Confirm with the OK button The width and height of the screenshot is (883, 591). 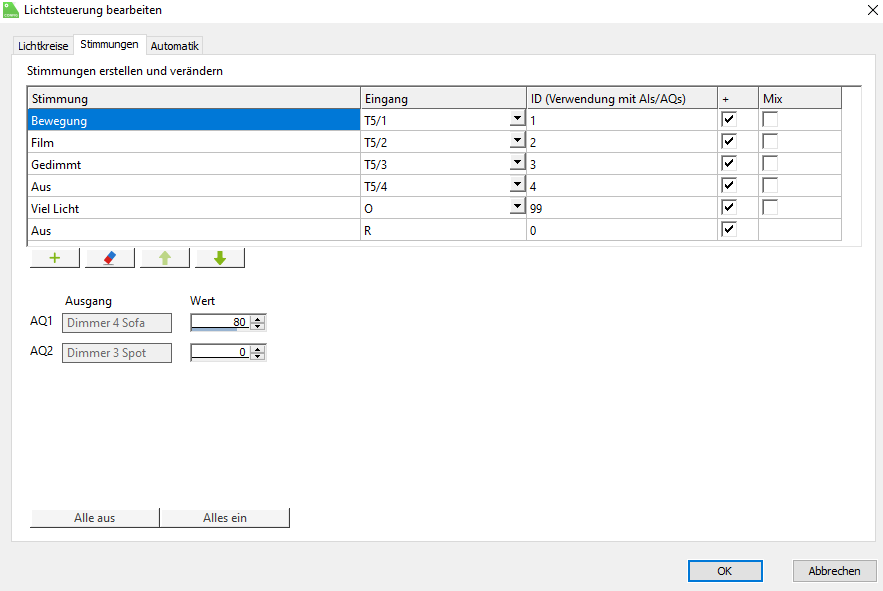725,571
